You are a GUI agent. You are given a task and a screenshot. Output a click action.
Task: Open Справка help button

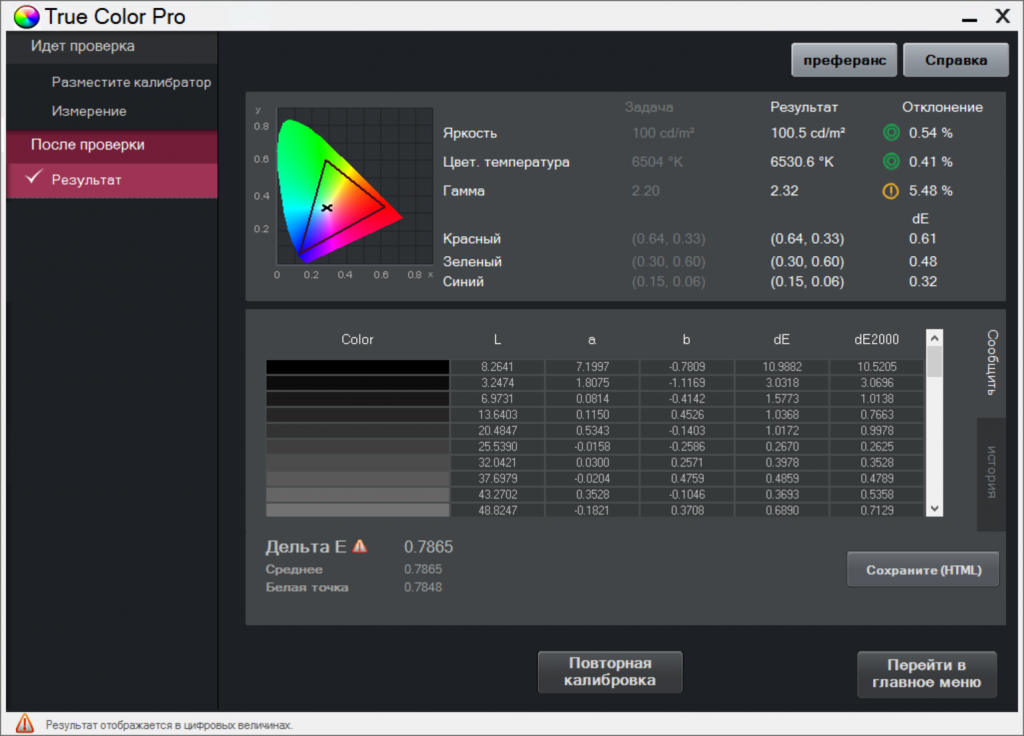(955, 60)
